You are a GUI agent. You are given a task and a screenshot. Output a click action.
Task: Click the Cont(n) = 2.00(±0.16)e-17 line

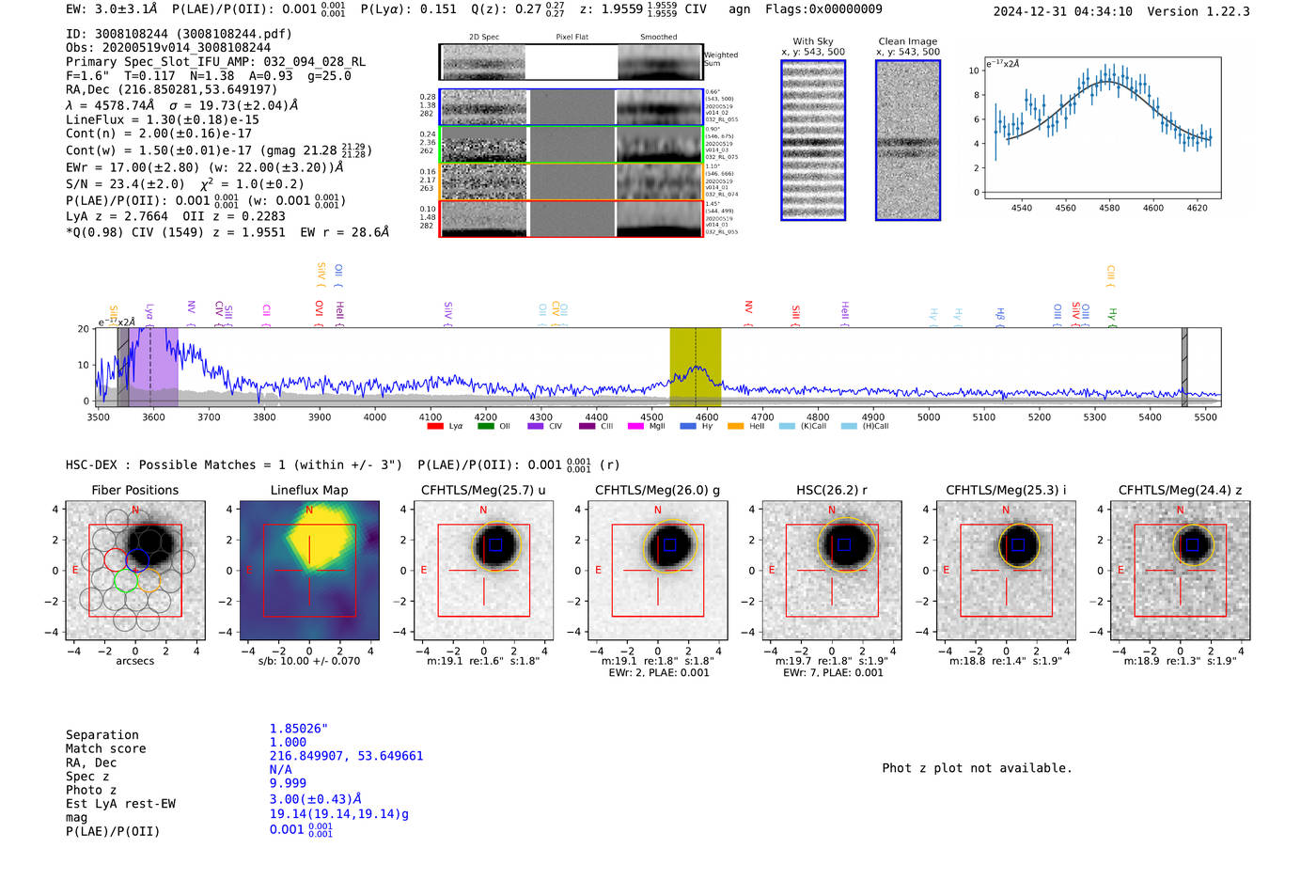pyautogui.click(x=159, y=134)
